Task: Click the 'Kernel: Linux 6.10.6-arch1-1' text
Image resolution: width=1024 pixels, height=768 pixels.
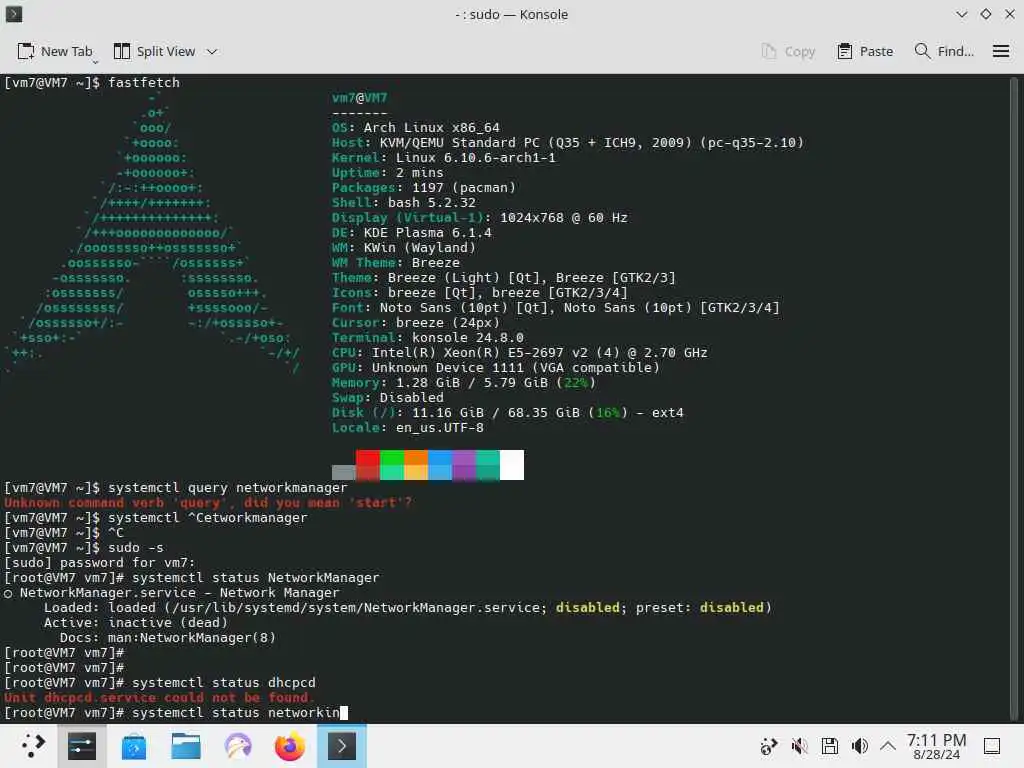Action: (x=443, y=157)
